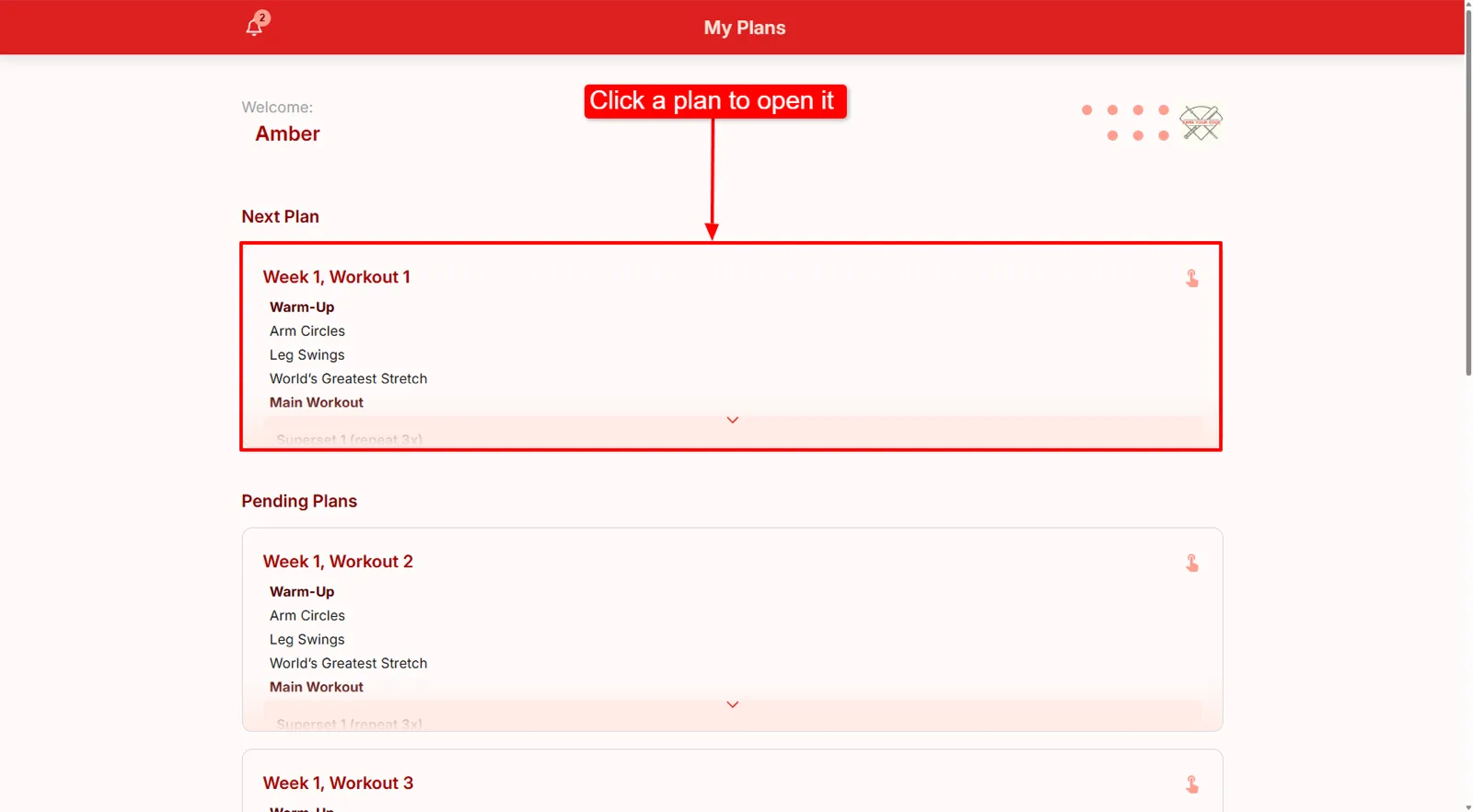Tap the hand icon on Week 1, Workout 3

(1192, 784)
